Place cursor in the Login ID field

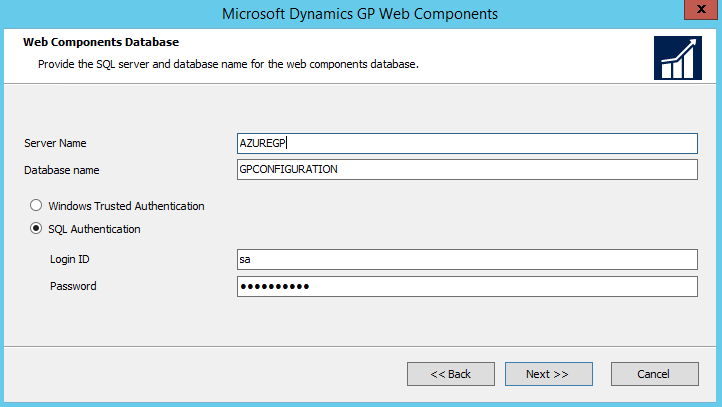pos(466,260)
